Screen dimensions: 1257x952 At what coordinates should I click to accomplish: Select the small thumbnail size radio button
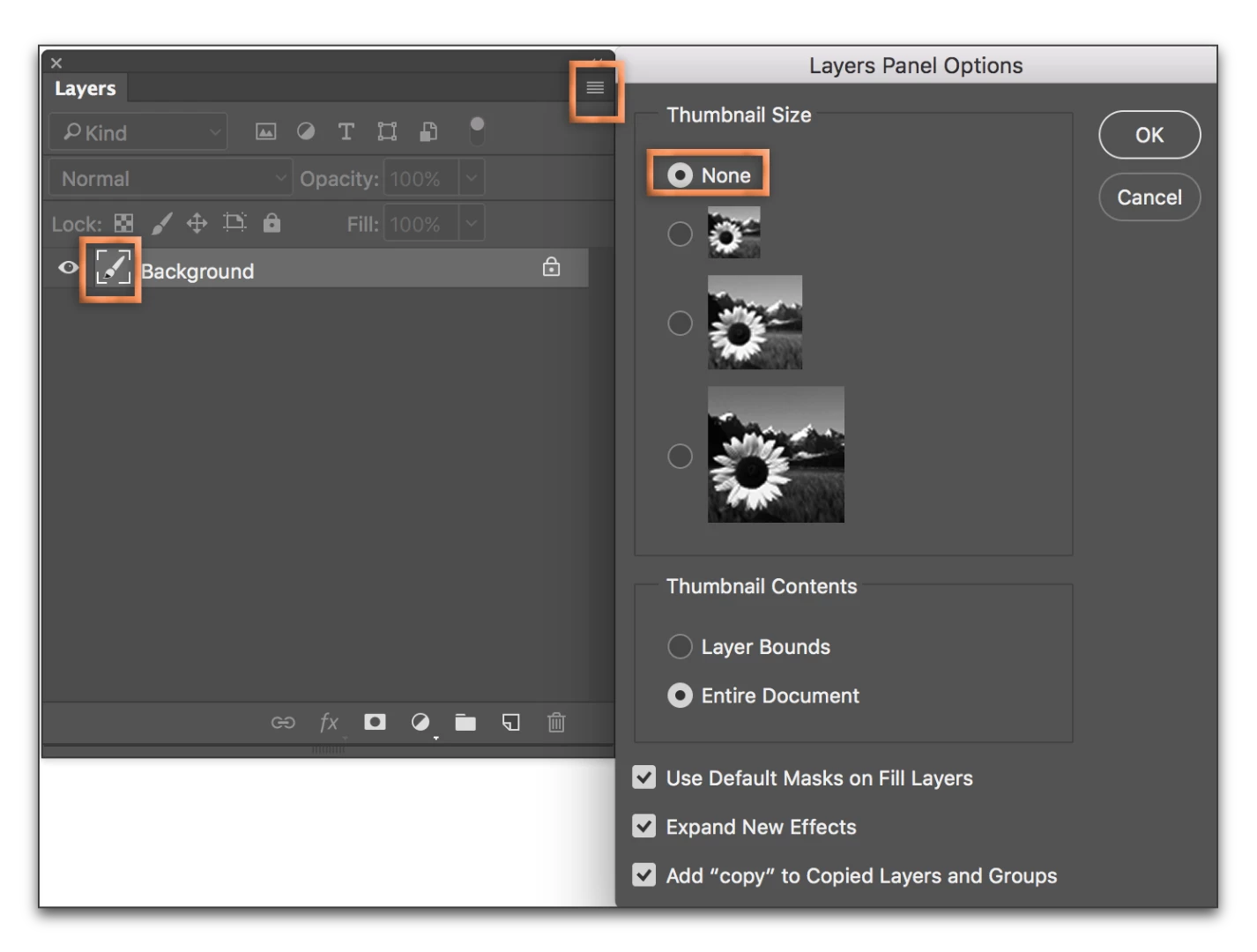coord(680,234)
